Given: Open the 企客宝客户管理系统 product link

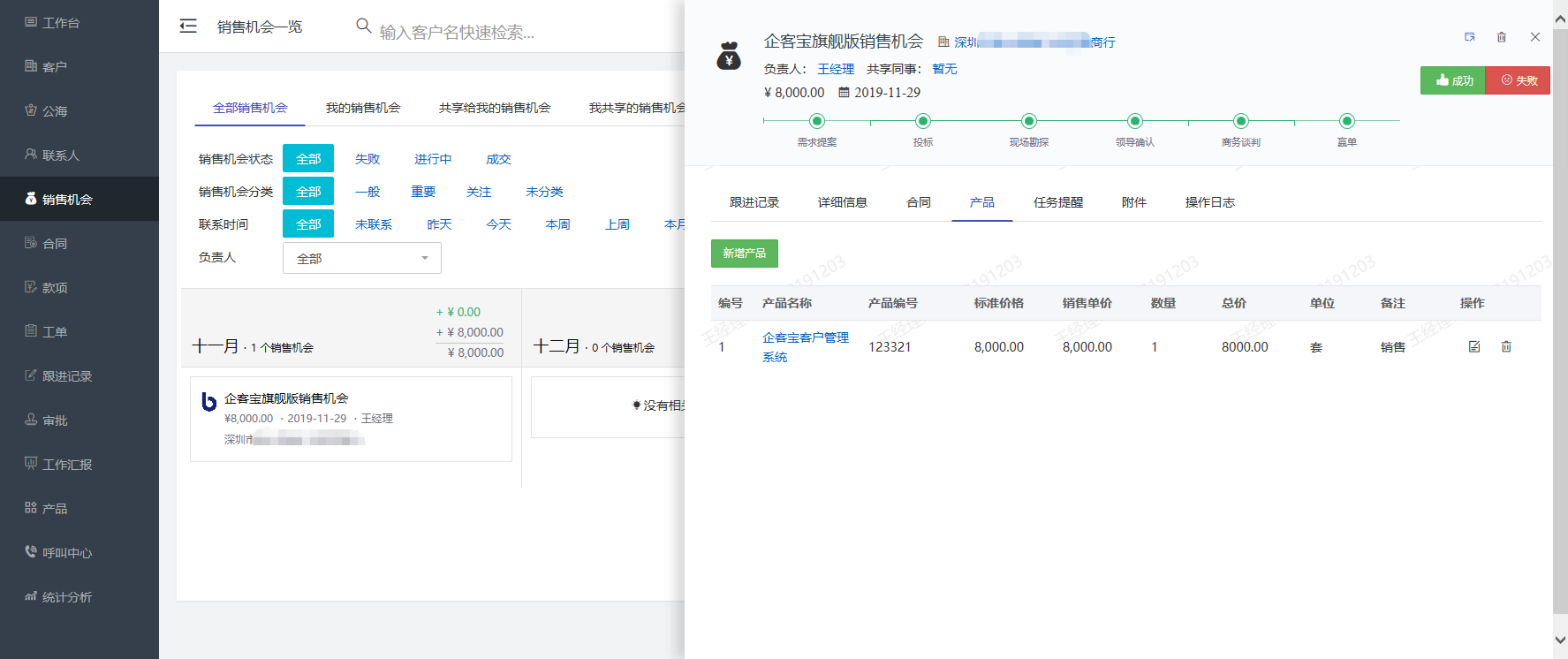Looking at the screenshot, I should (x=806, y=347).
